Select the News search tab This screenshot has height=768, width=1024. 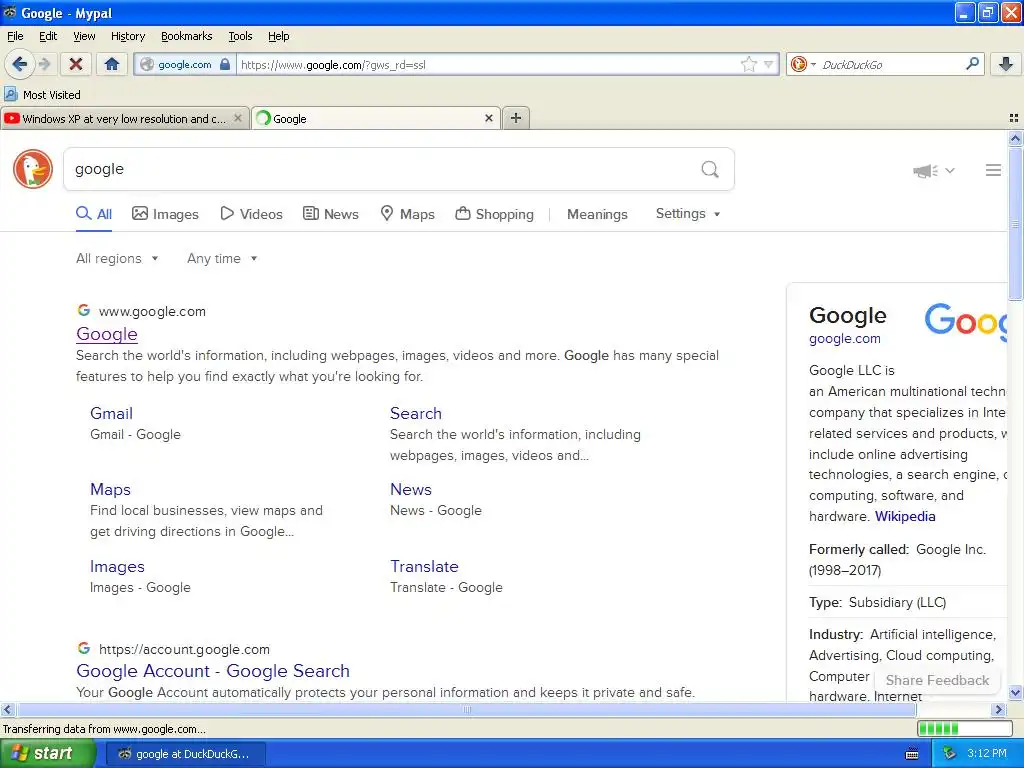point(330,214)
